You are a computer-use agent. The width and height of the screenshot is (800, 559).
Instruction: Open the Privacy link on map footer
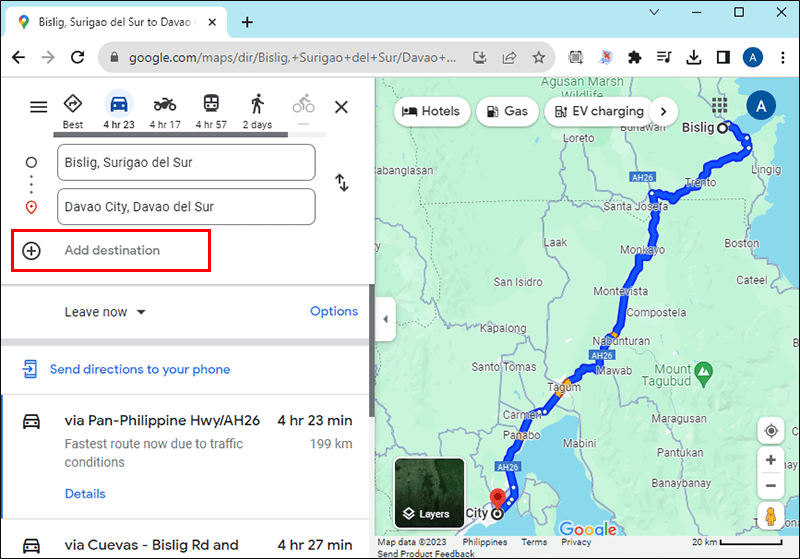tap(576, 542)
